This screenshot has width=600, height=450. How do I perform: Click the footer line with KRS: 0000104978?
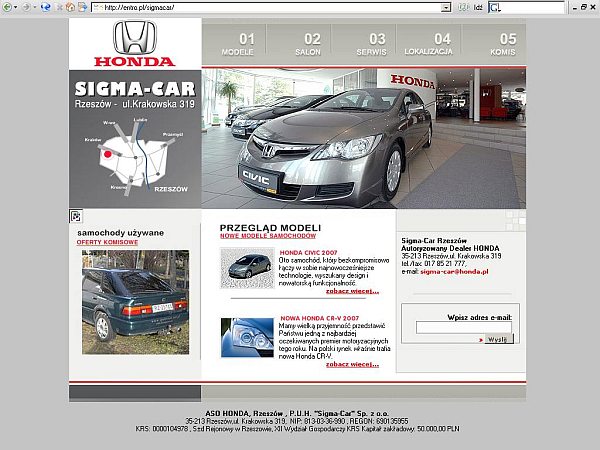(297, 429)
